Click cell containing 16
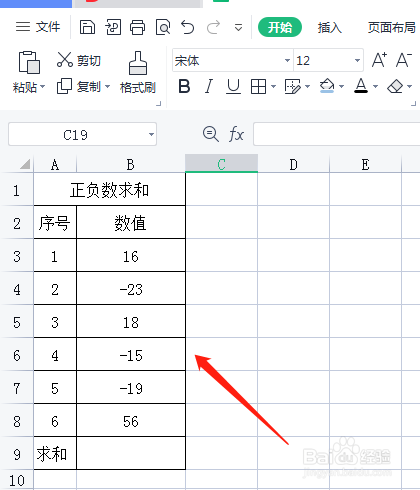The width and height of the screenshot is (420, 490). pos(131,256)
